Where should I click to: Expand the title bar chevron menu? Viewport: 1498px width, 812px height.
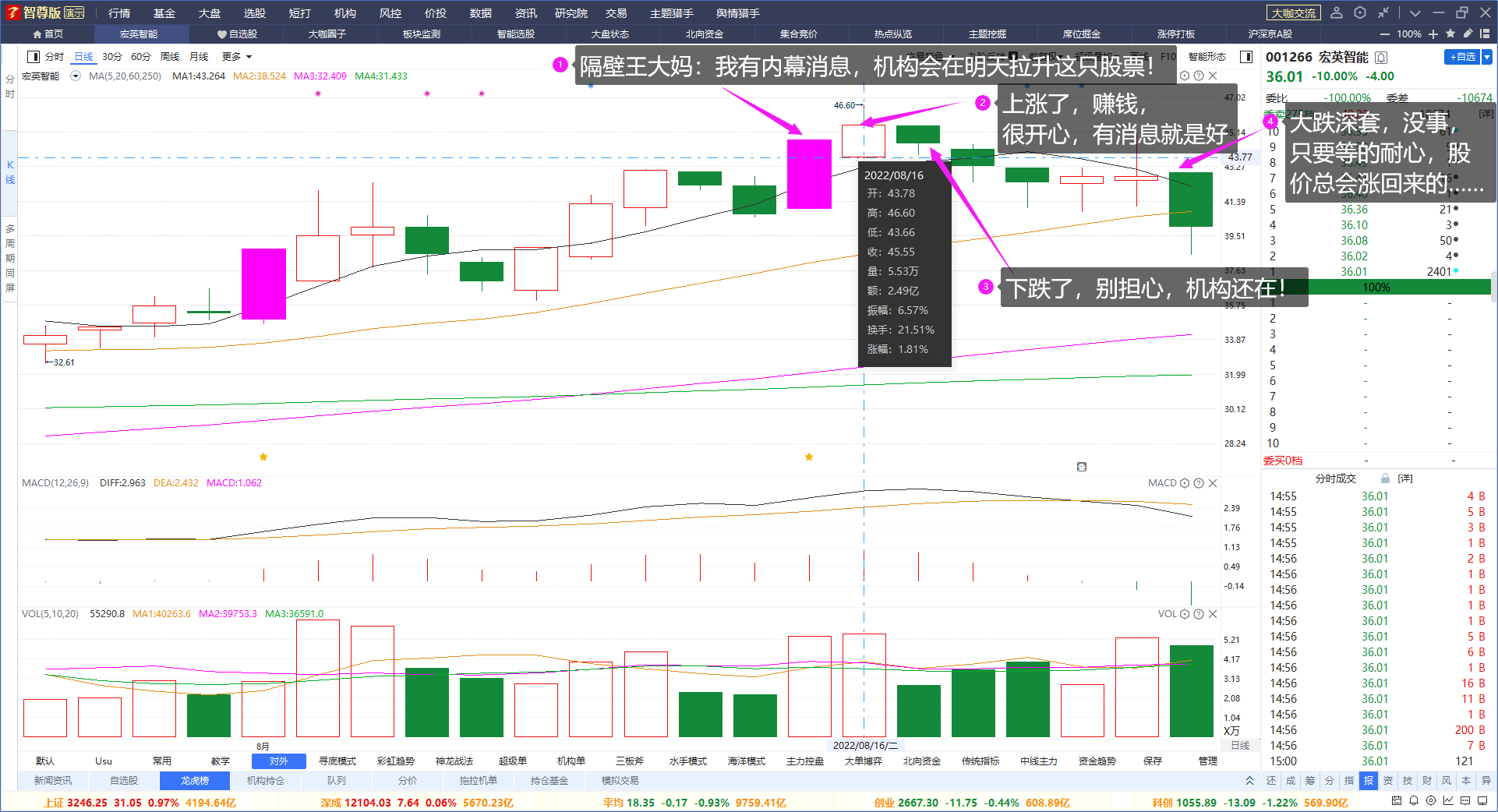[x=1415, y=12]
